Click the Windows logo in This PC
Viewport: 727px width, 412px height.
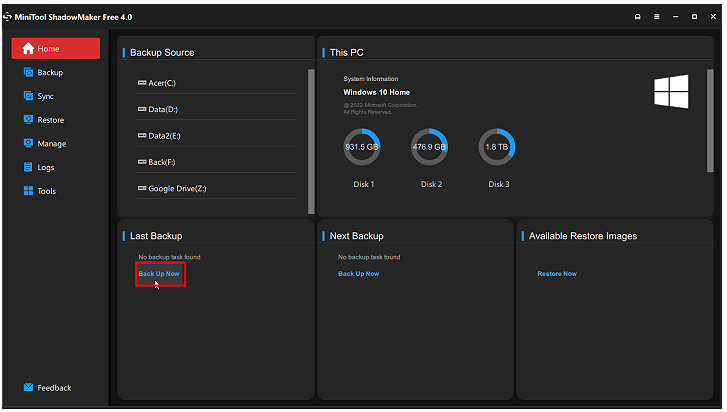click(671, 91)
